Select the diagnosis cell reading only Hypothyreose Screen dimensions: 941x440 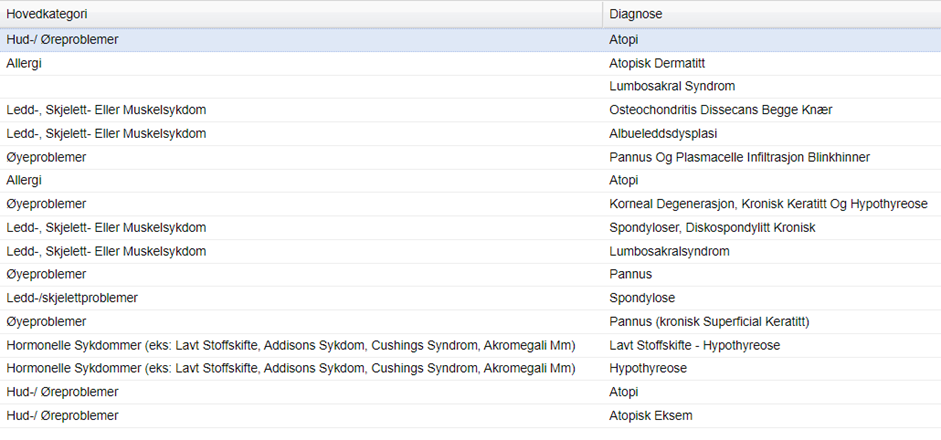[x=647, y=368]
